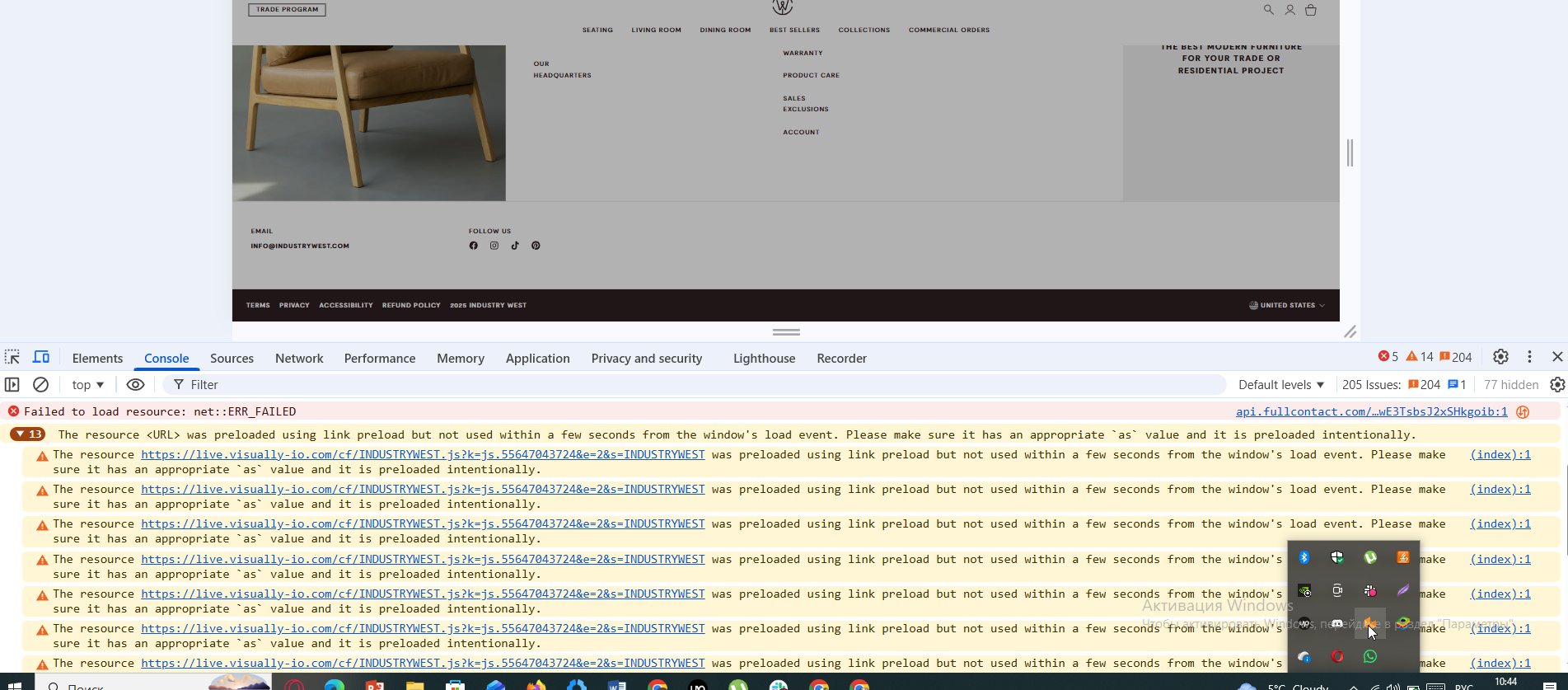Create a live expression with the eye icon
Viewport: 1568px width, 690px height.
coord(136,384)
